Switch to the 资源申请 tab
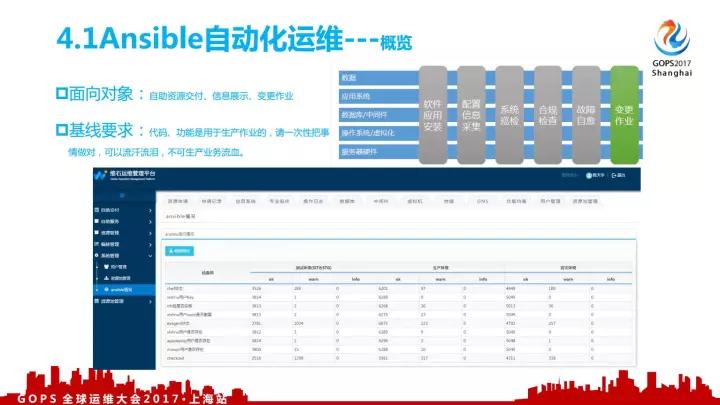 tap(178, 201)
